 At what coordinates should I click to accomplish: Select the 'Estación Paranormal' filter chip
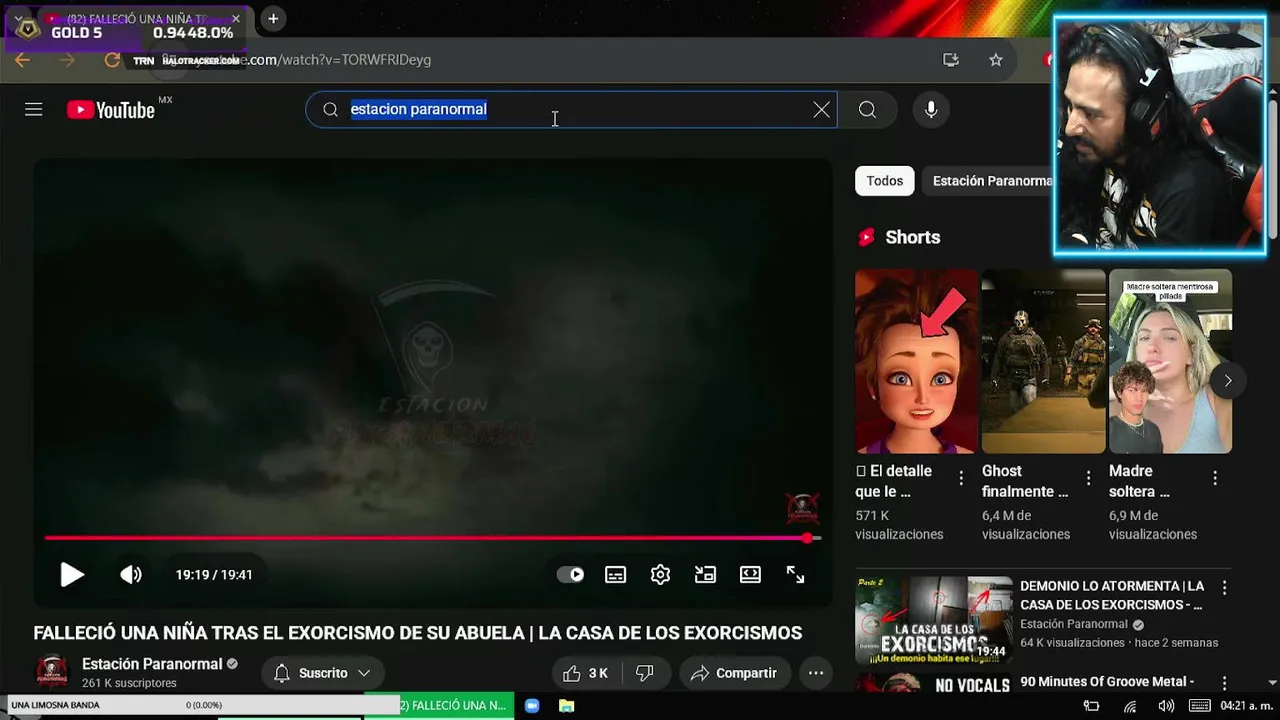[988, 181]
